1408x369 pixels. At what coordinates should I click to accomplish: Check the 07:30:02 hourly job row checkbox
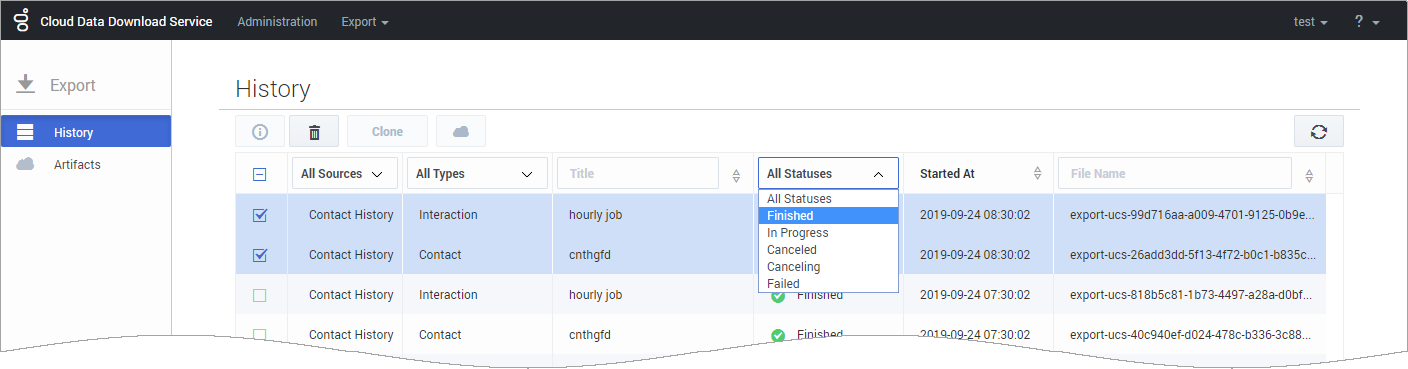coord(260,295)
